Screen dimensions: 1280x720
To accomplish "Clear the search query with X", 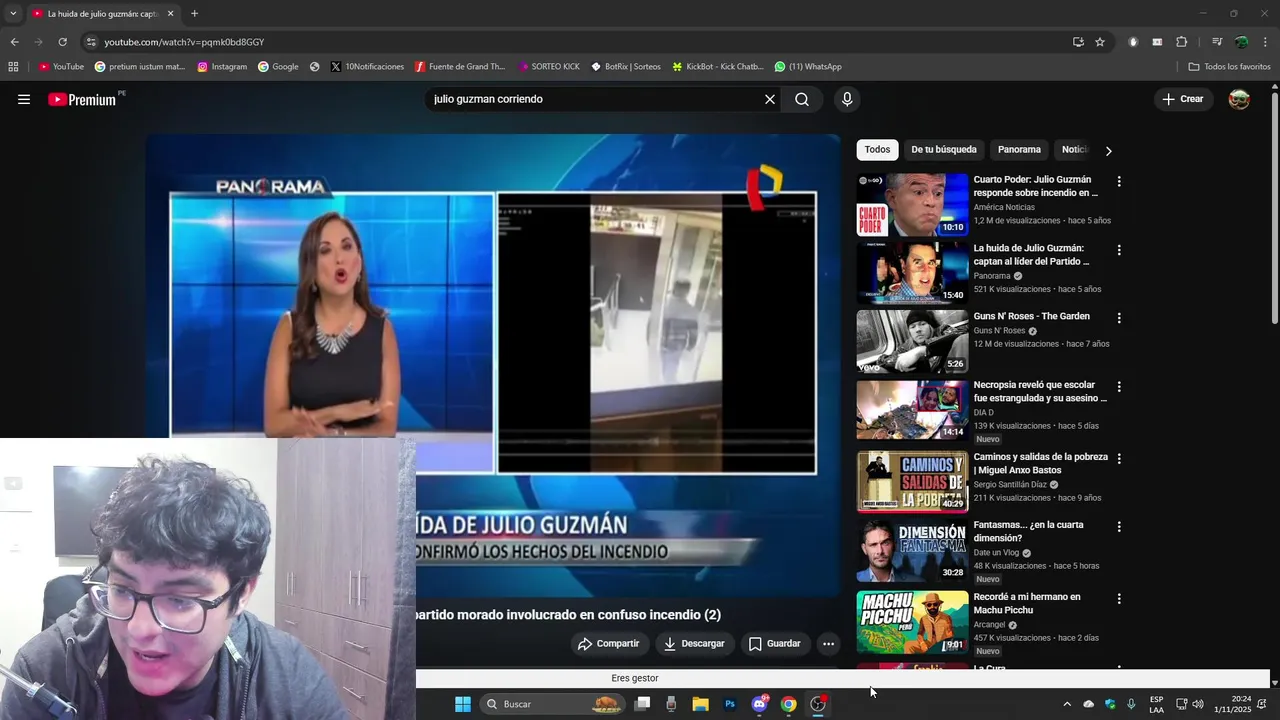I will tap(770, 99).
